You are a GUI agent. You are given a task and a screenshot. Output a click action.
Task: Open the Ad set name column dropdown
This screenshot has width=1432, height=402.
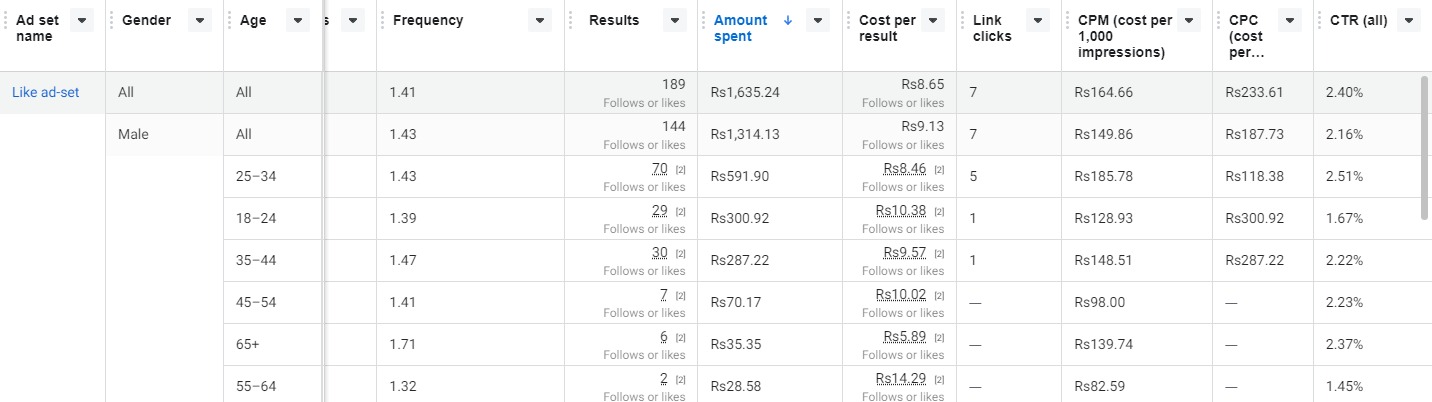point(82,21)
